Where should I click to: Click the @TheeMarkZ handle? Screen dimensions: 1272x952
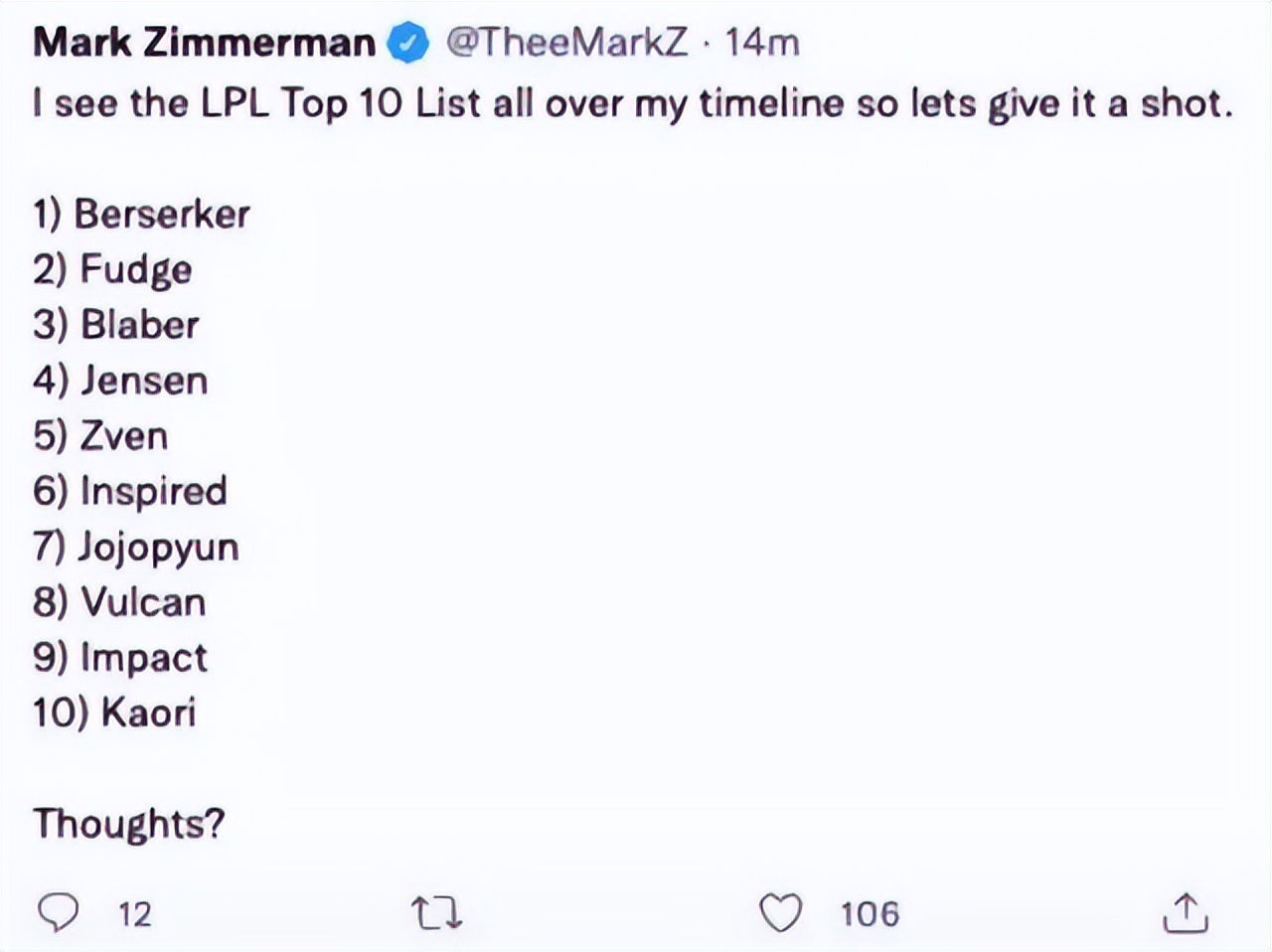tap(566, 43)
